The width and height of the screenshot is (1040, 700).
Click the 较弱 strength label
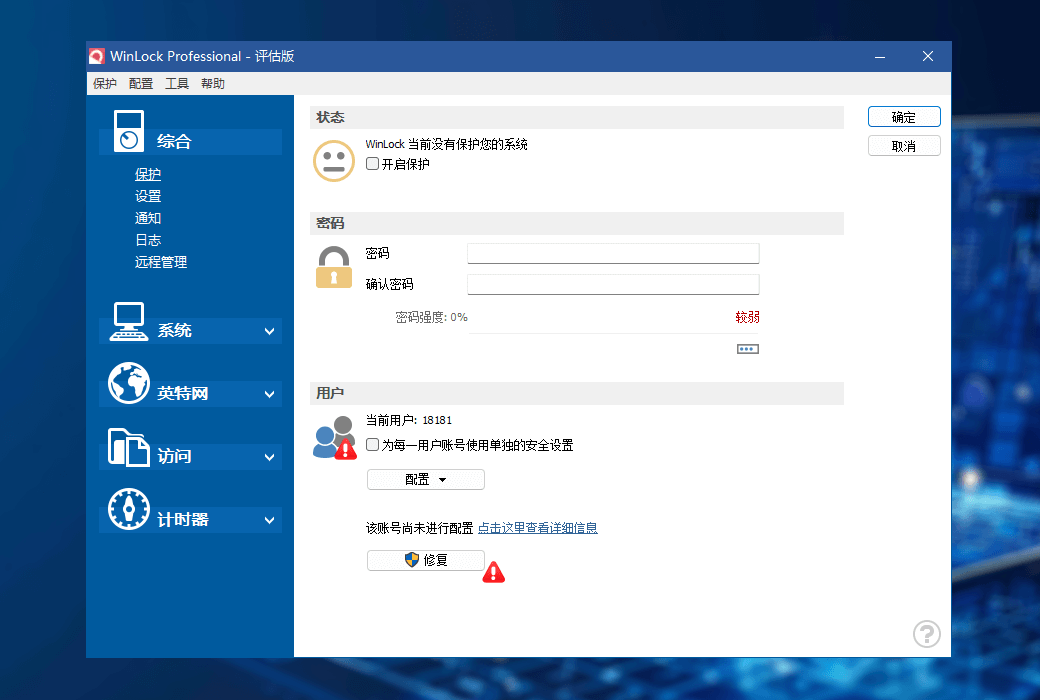coord(748,317)
